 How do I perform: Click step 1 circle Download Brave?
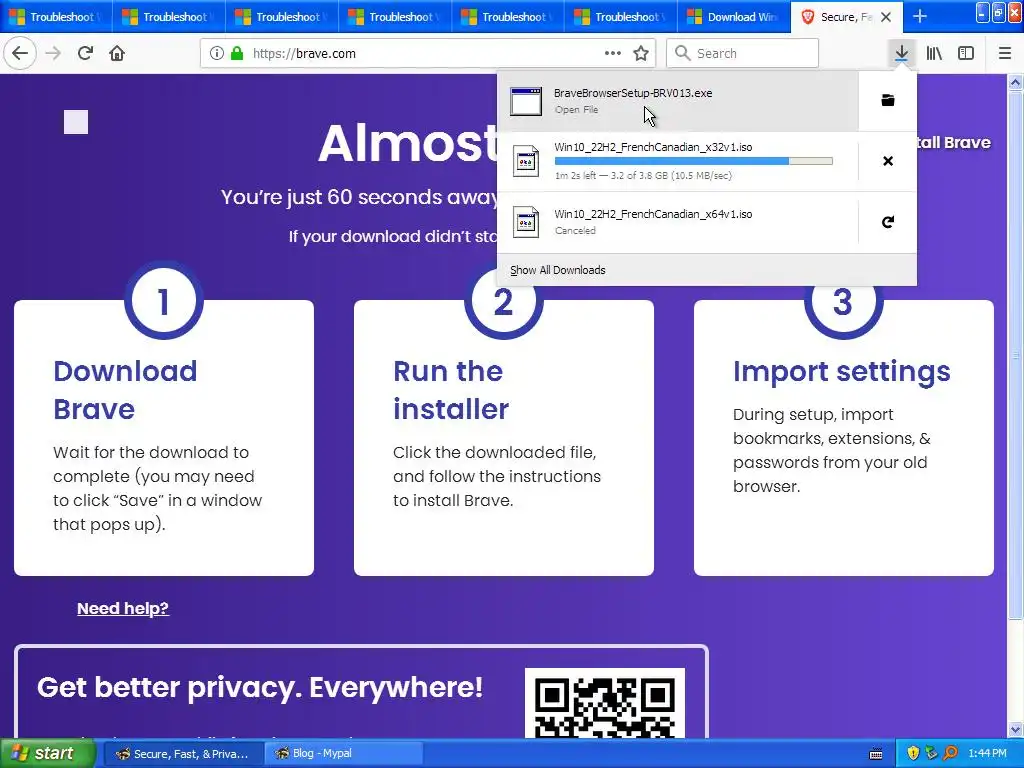[163, 301]
